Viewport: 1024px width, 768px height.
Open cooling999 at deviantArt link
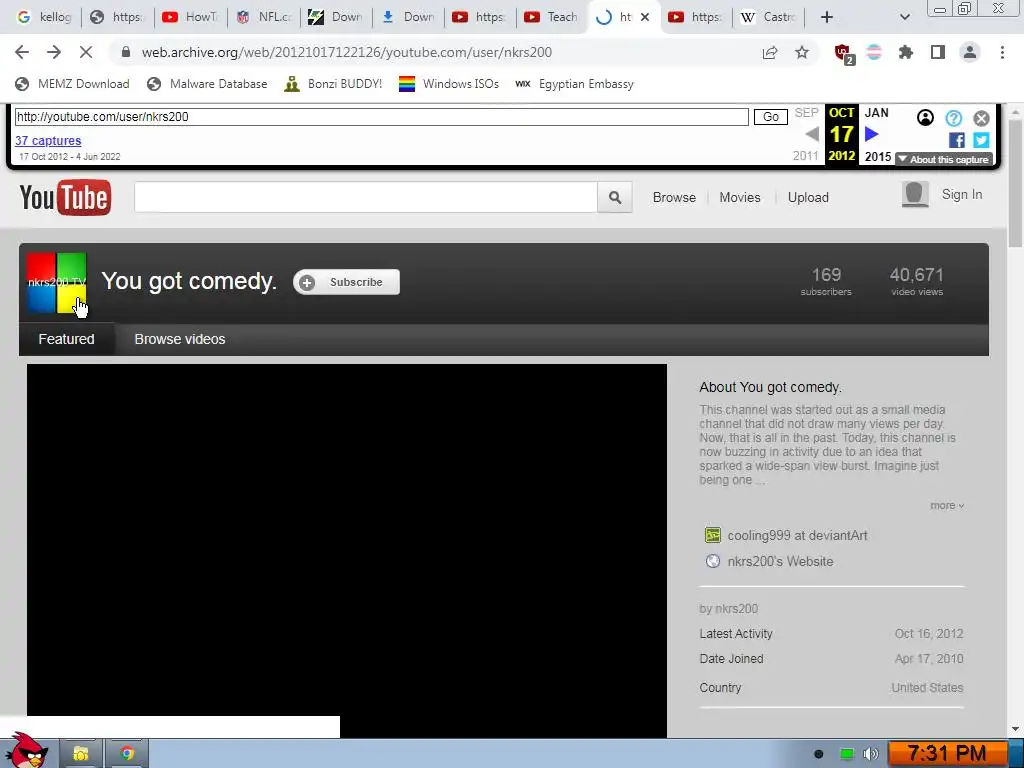click(797, 536)
